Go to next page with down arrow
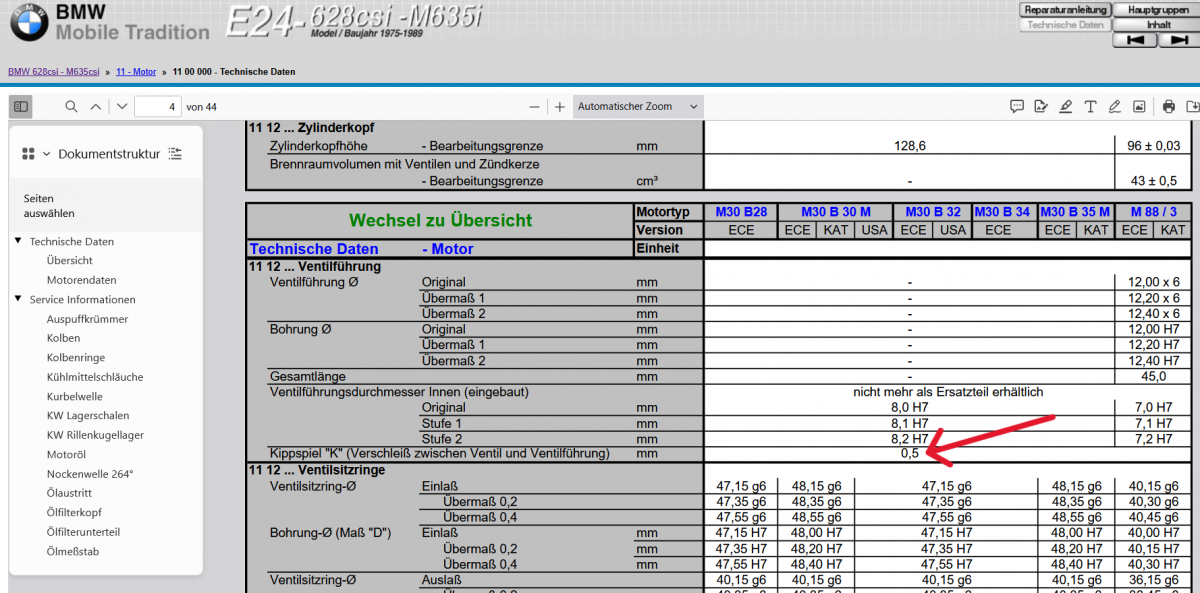This screenshot has height=593, width=1200. pyautogui.click(x=122, y=106)
